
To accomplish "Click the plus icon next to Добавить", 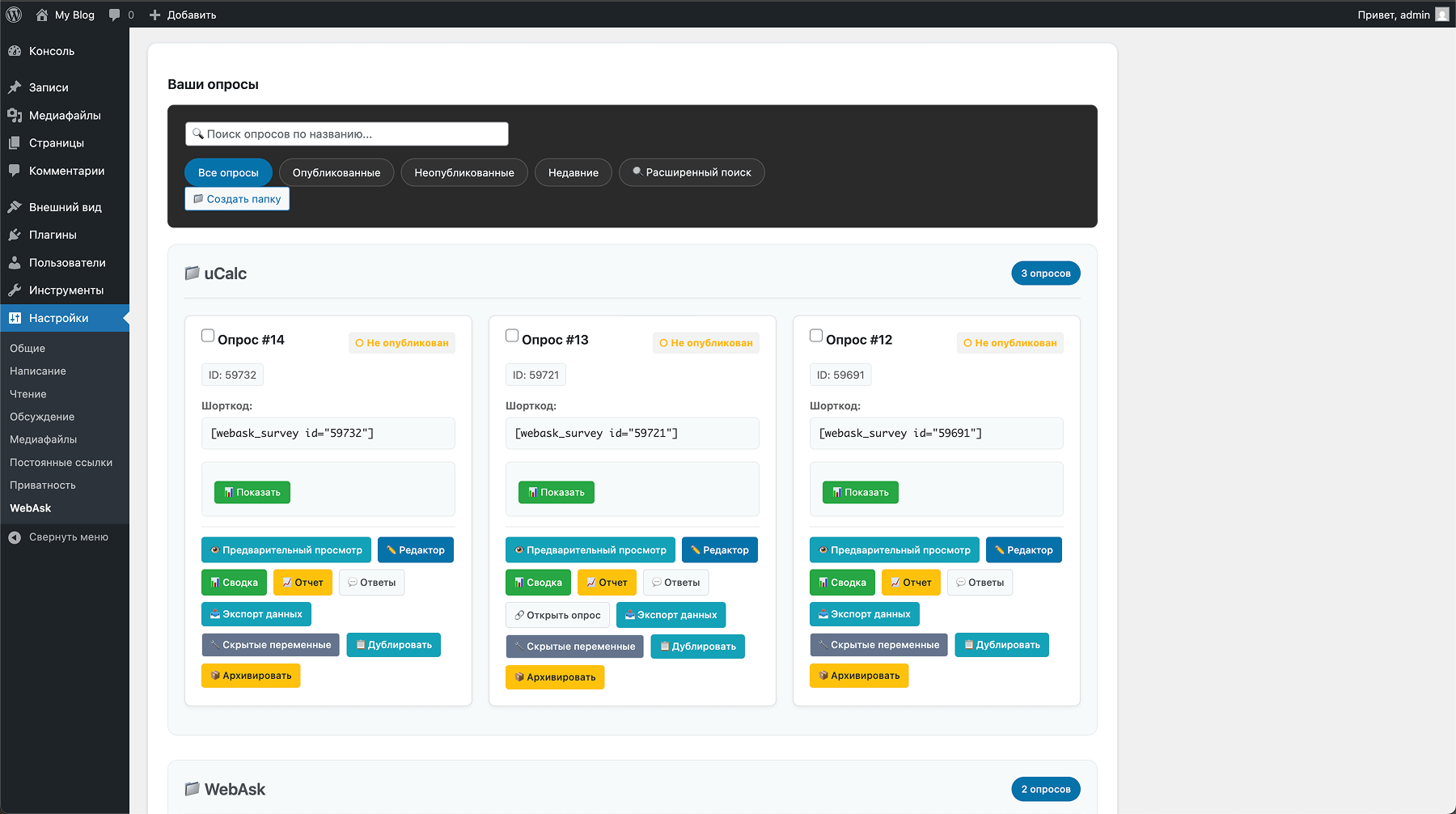I will point(155,15).
